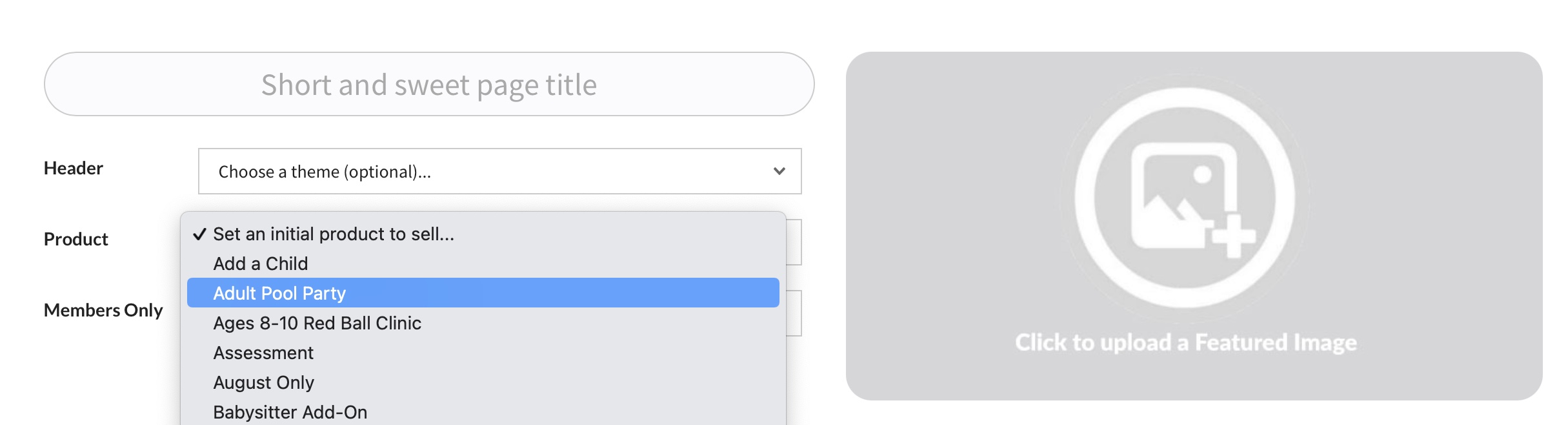Screen dimensions: 1568x425
Task: Choose "Add a Child" from the product list
Action: (x=261, y=264)
